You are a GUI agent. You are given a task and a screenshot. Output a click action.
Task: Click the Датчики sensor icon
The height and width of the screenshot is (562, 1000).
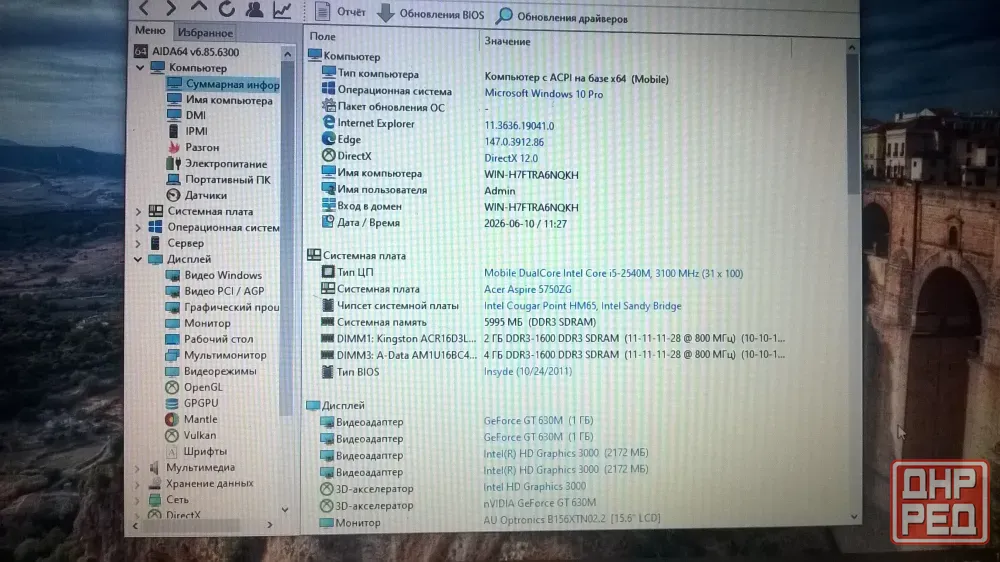click(173, 195)
